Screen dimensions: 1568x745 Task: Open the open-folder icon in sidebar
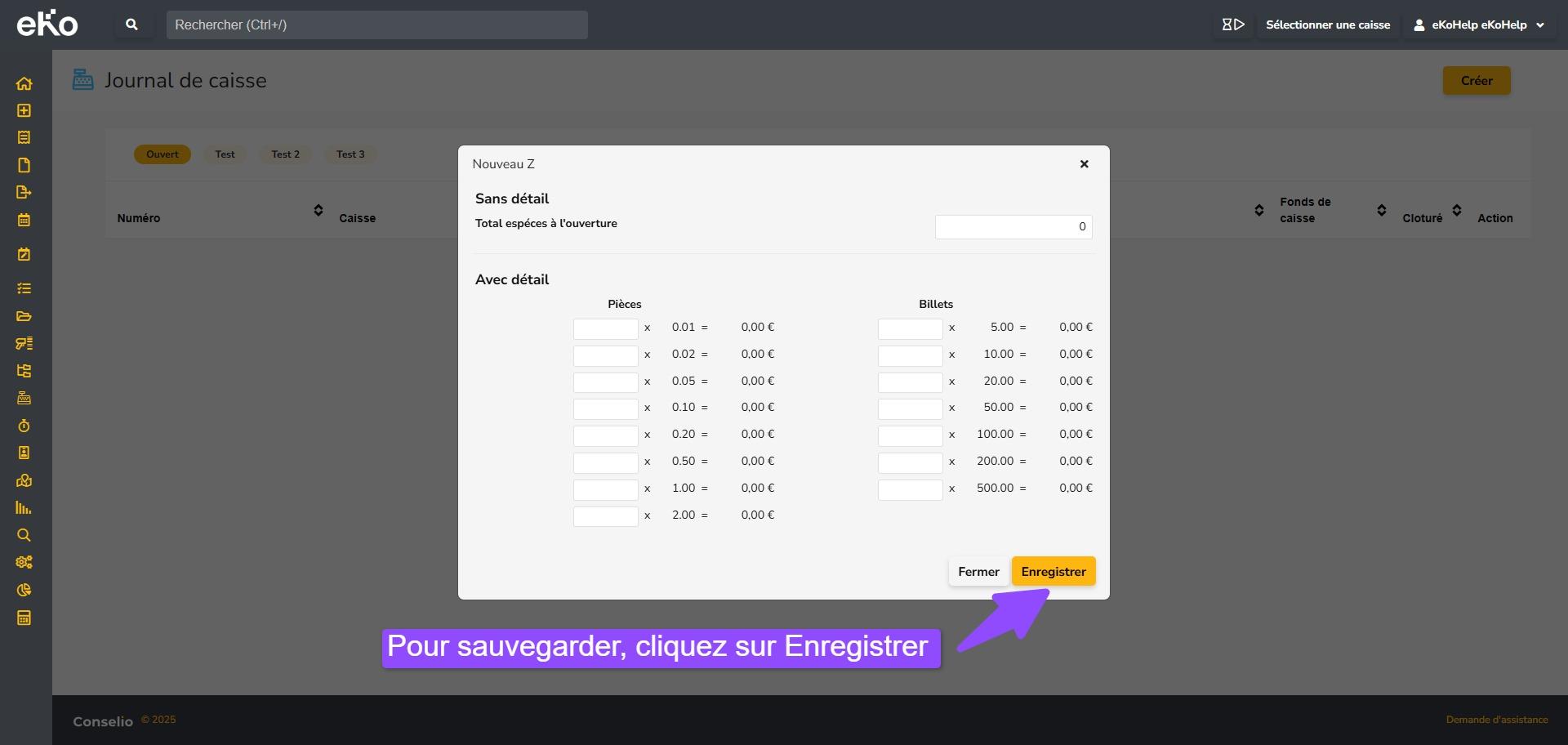pos(24,316)
